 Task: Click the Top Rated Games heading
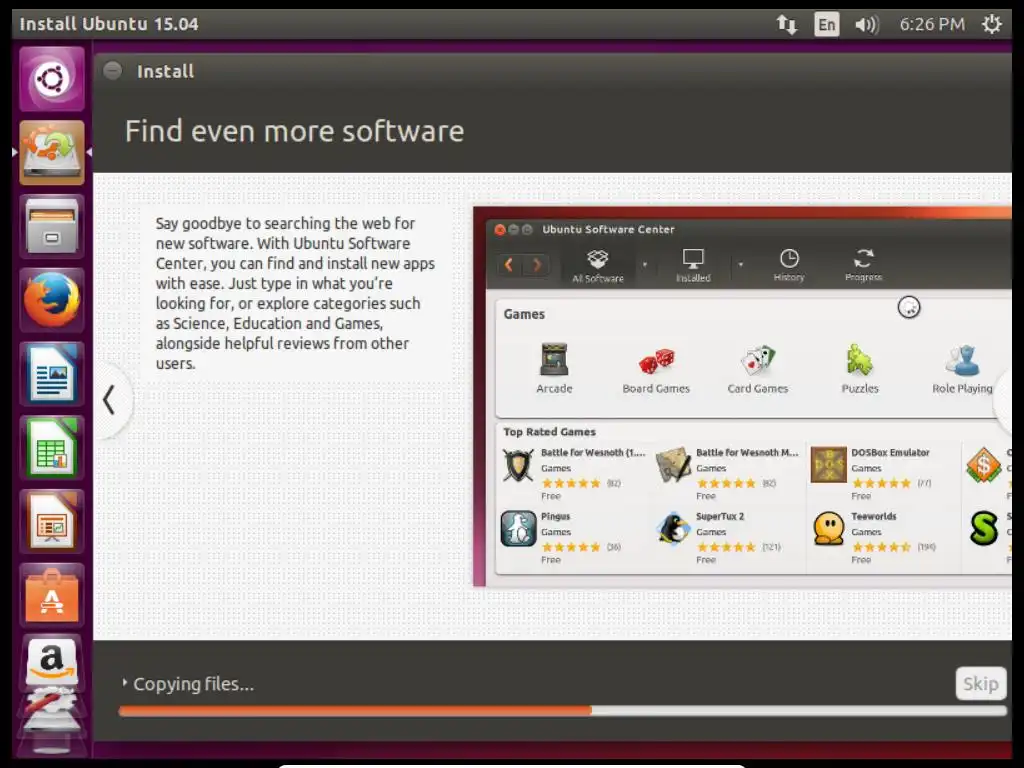click(x=549, y=432)
